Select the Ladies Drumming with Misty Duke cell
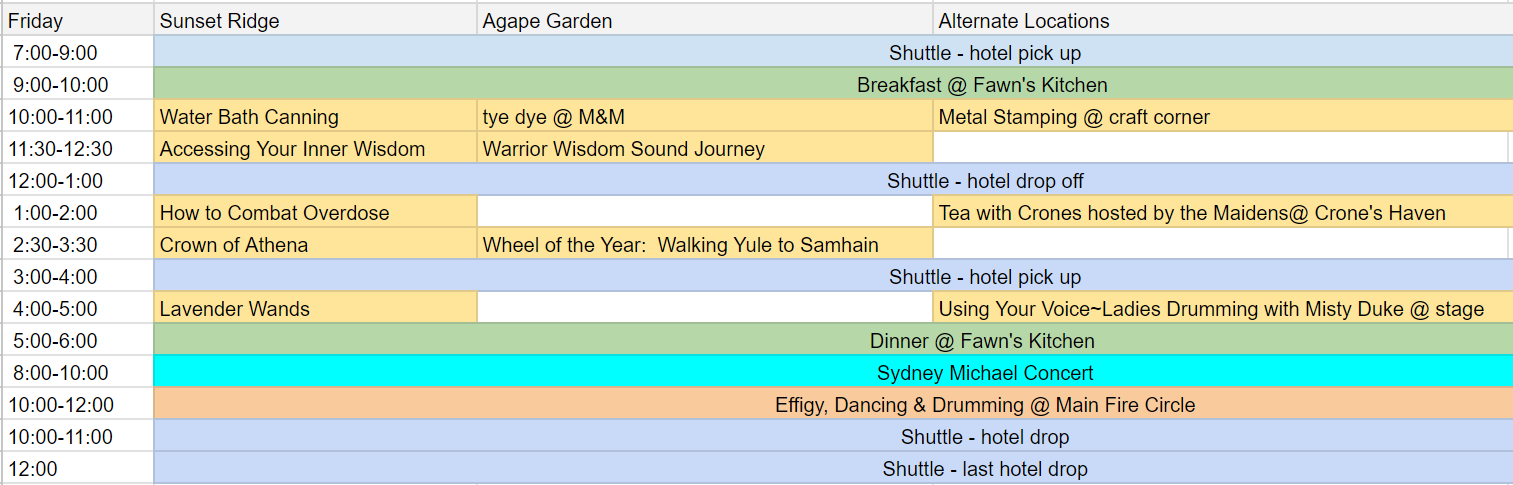Image resolution: width=1513 pixels, height=485 pixels. (x=1223, y=308)
